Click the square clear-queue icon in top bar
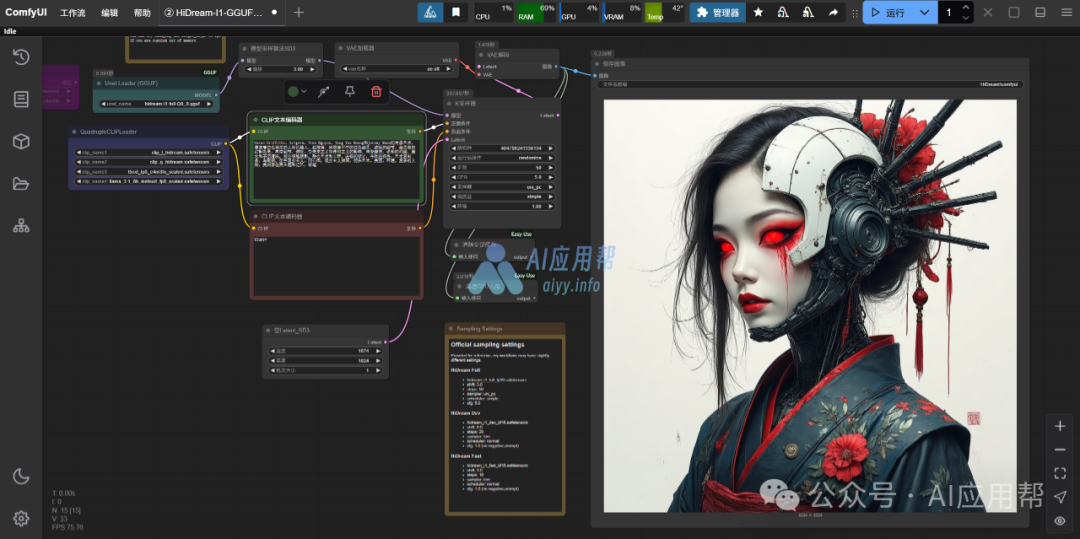The width and height of the screenshot is (1080, 539). pos(1014,12)
